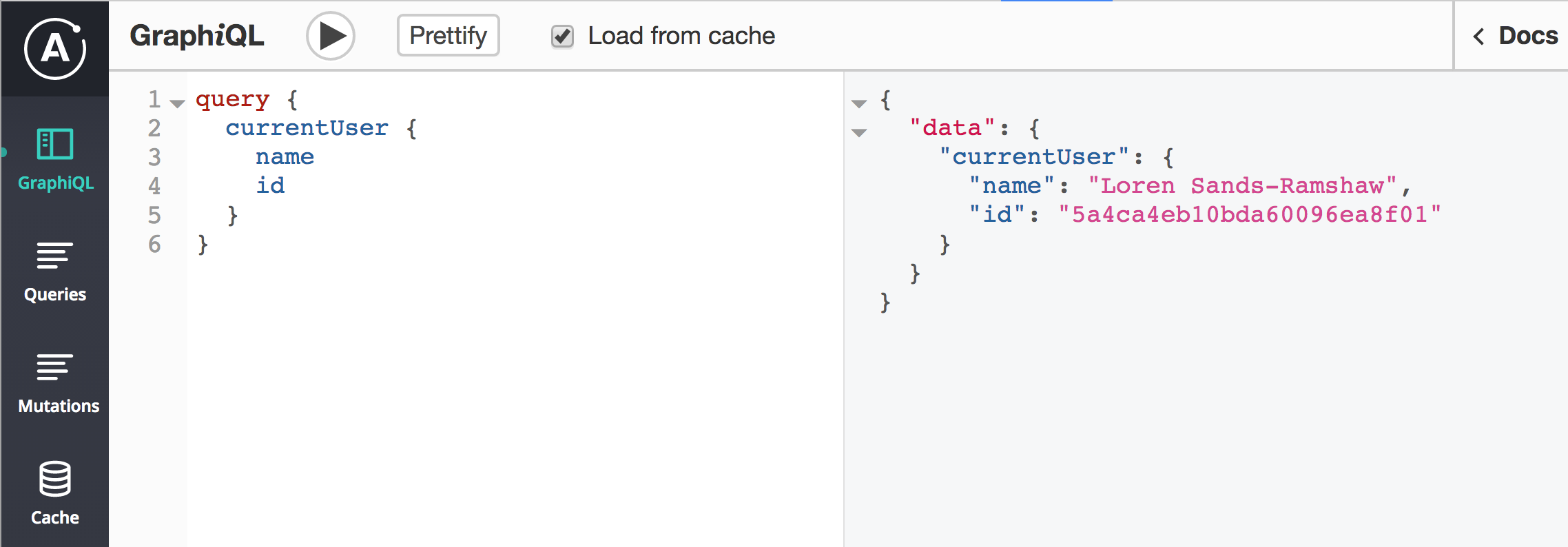Open the Mutations sidebar panel
This screenshot has height=547, width=1568.
pyautogui.click(x=58, y=384)
